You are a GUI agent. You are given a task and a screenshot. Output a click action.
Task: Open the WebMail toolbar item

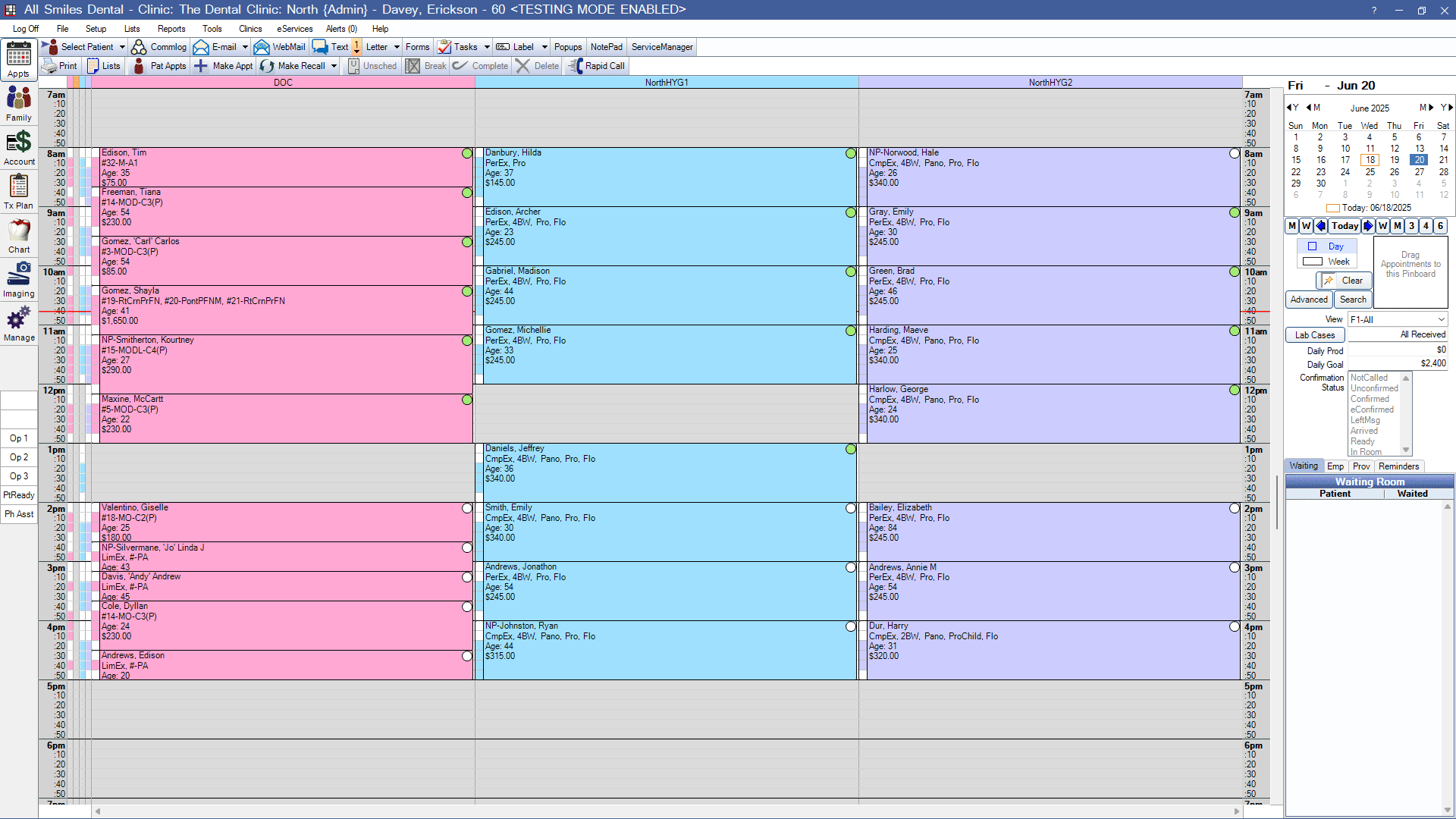[x=280, y=47]
